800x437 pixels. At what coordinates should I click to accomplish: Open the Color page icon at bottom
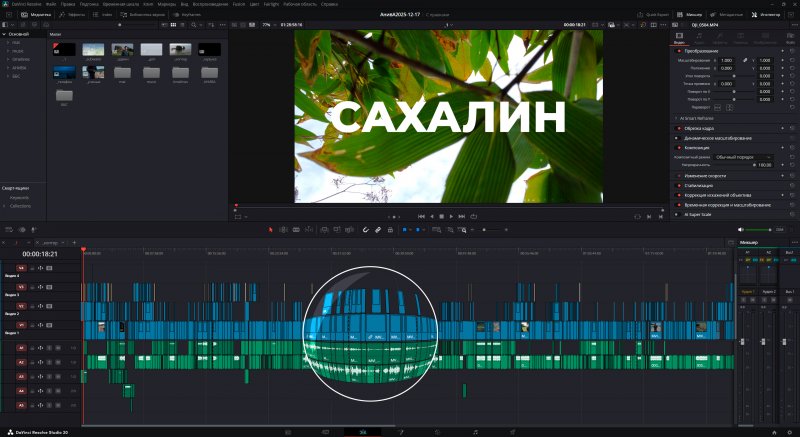click(438, 432)
